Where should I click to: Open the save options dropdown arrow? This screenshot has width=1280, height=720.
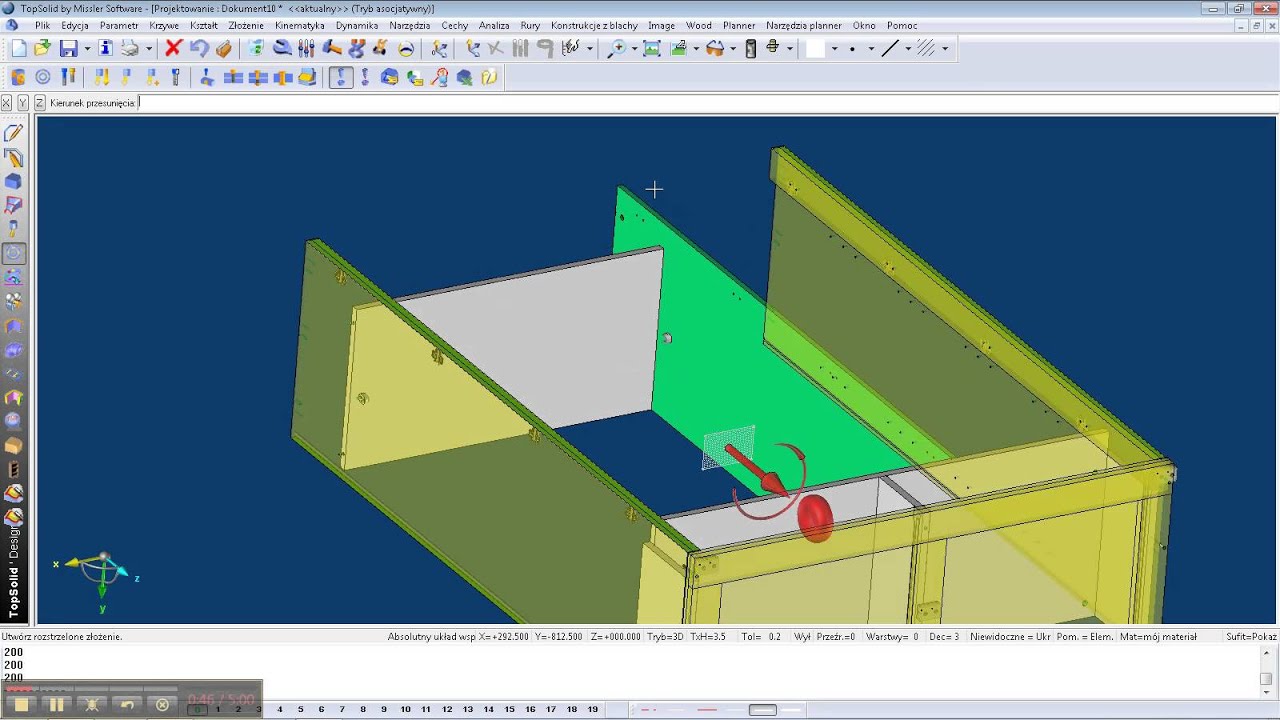(87, 48)
